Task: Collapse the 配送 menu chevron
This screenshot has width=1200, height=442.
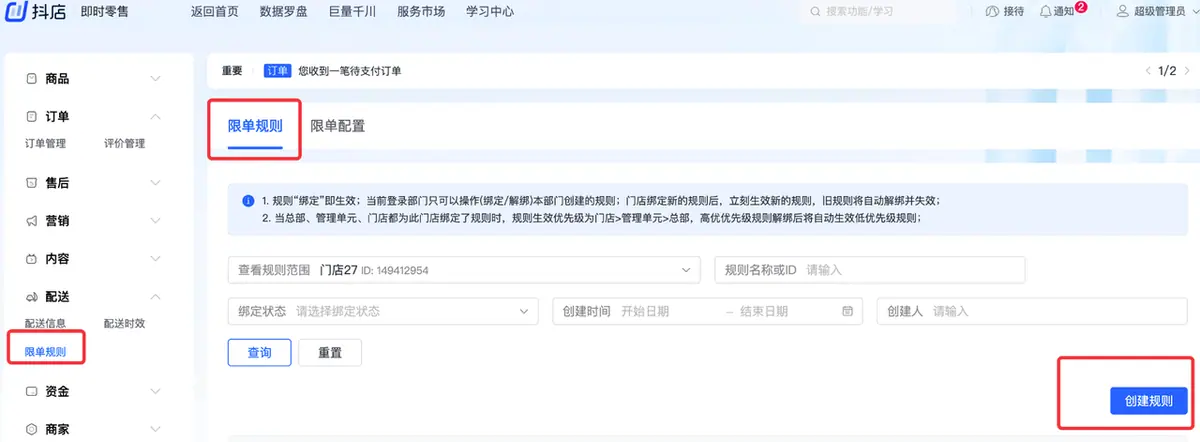Action: pos(155,297)
